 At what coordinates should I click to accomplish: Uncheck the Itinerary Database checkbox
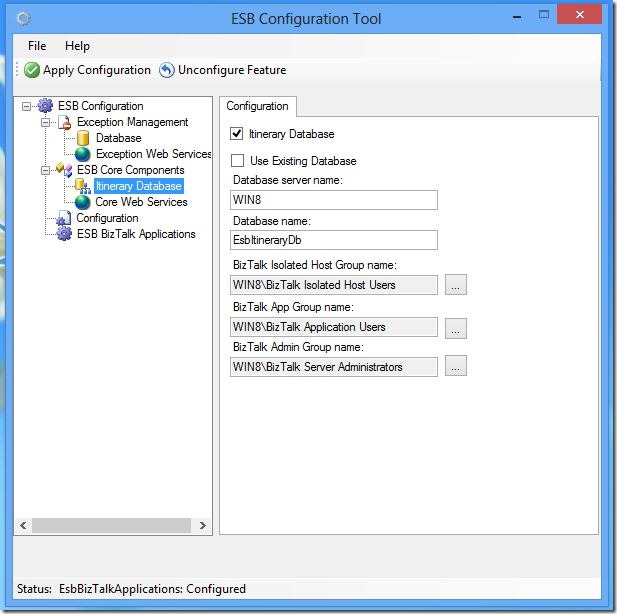pyautogui.click(x=236, y=134)
